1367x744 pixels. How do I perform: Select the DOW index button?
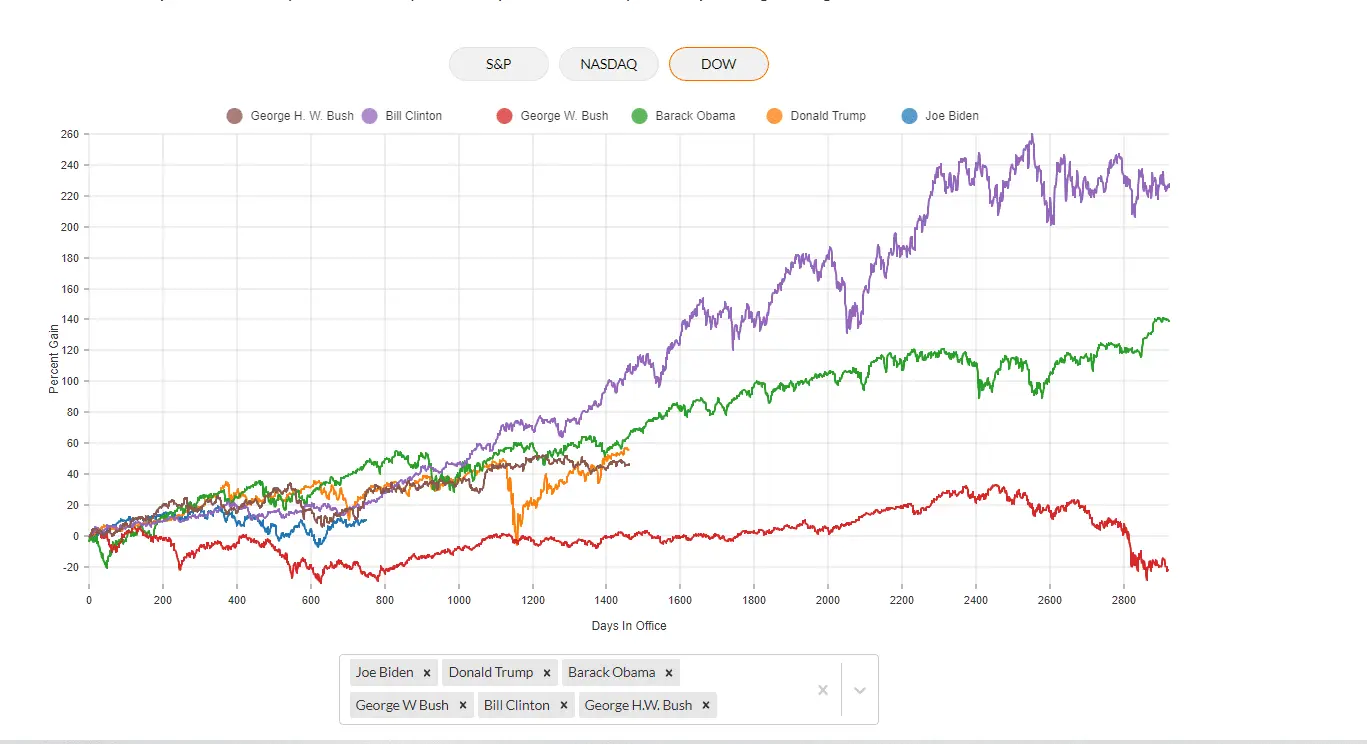pos(718,64)
